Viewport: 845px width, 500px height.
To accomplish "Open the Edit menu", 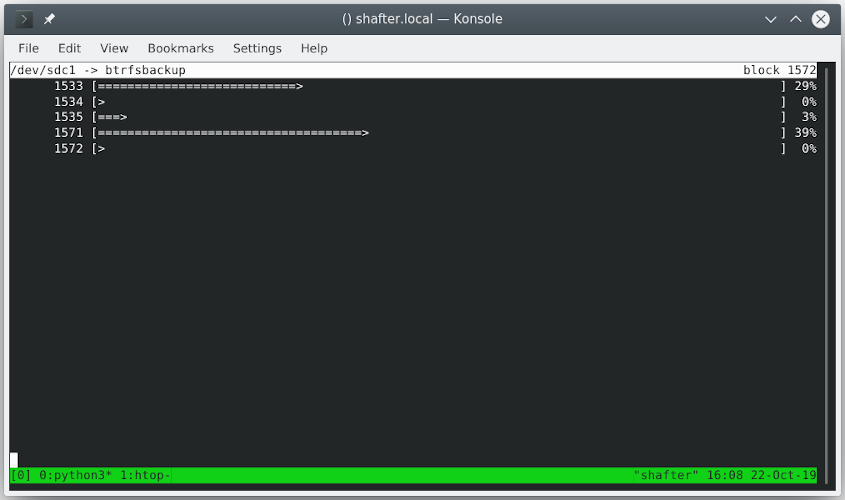I will point(70,48).
